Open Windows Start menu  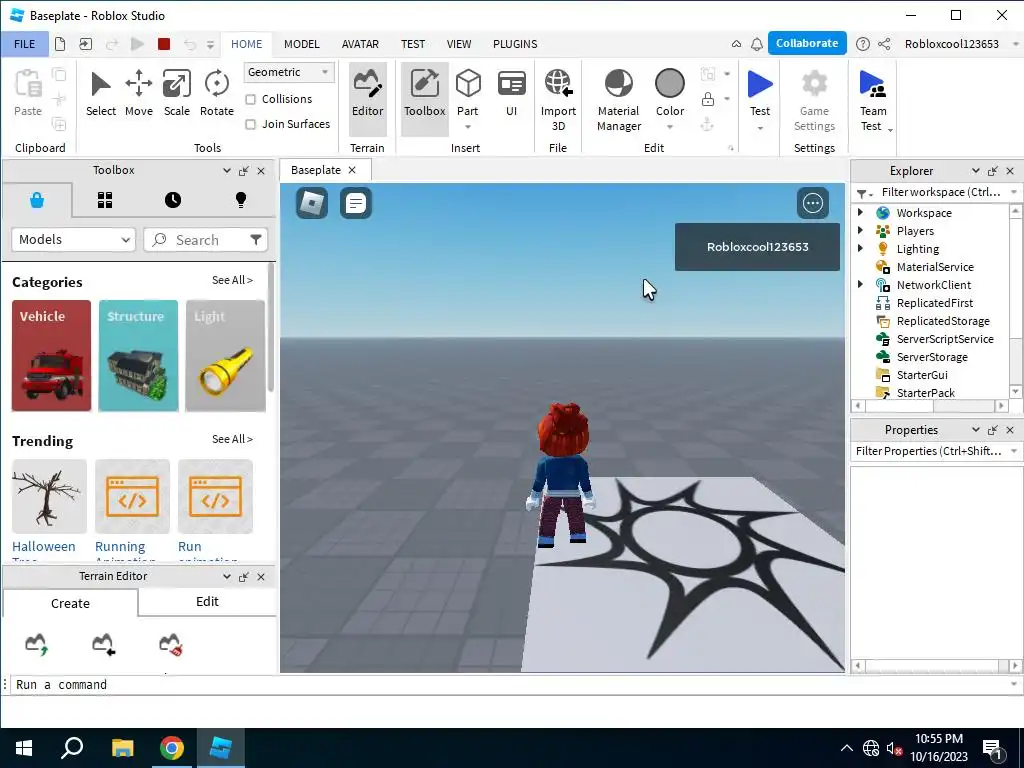click(x=24, y=748)
